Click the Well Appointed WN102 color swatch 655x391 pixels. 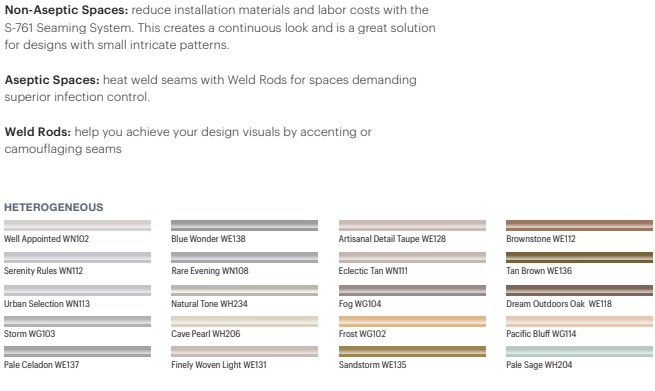(77, 226)
